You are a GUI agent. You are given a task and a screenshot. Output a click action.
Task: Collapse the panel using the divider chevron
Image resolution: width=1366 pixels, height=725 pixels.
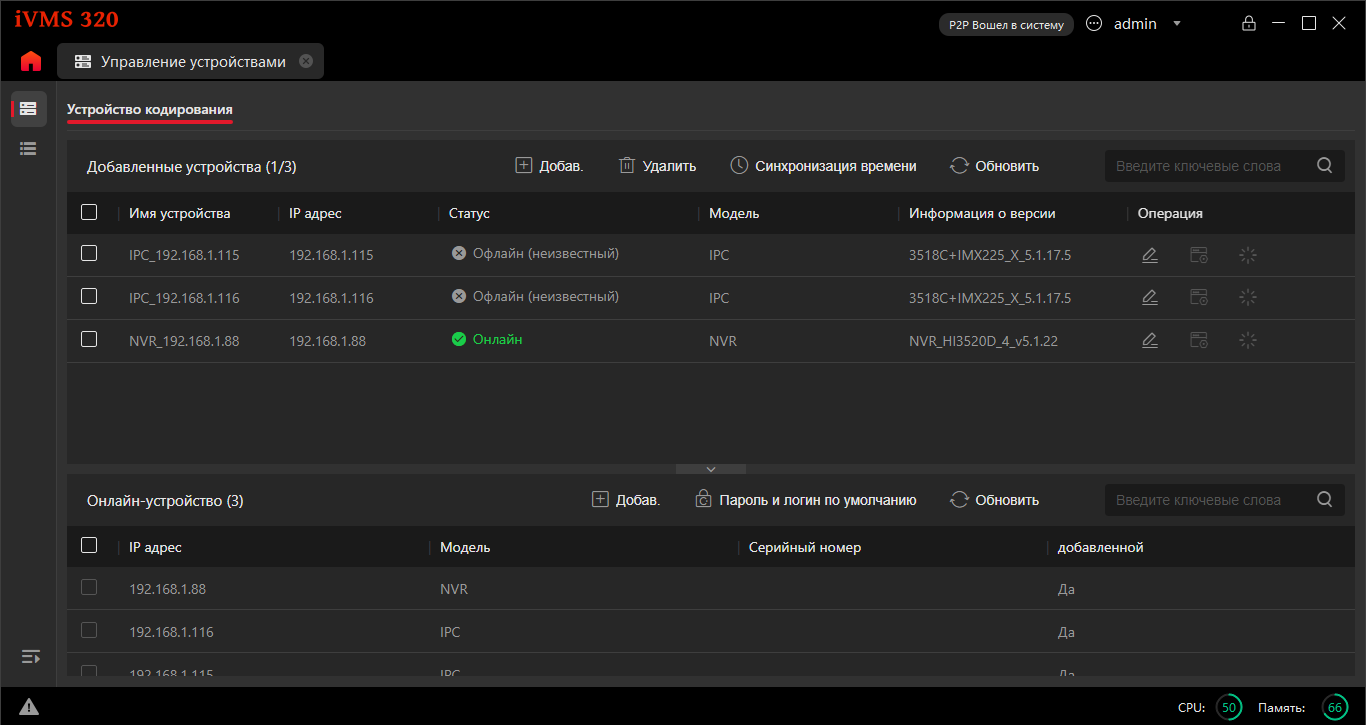click(x=711, y=469)
